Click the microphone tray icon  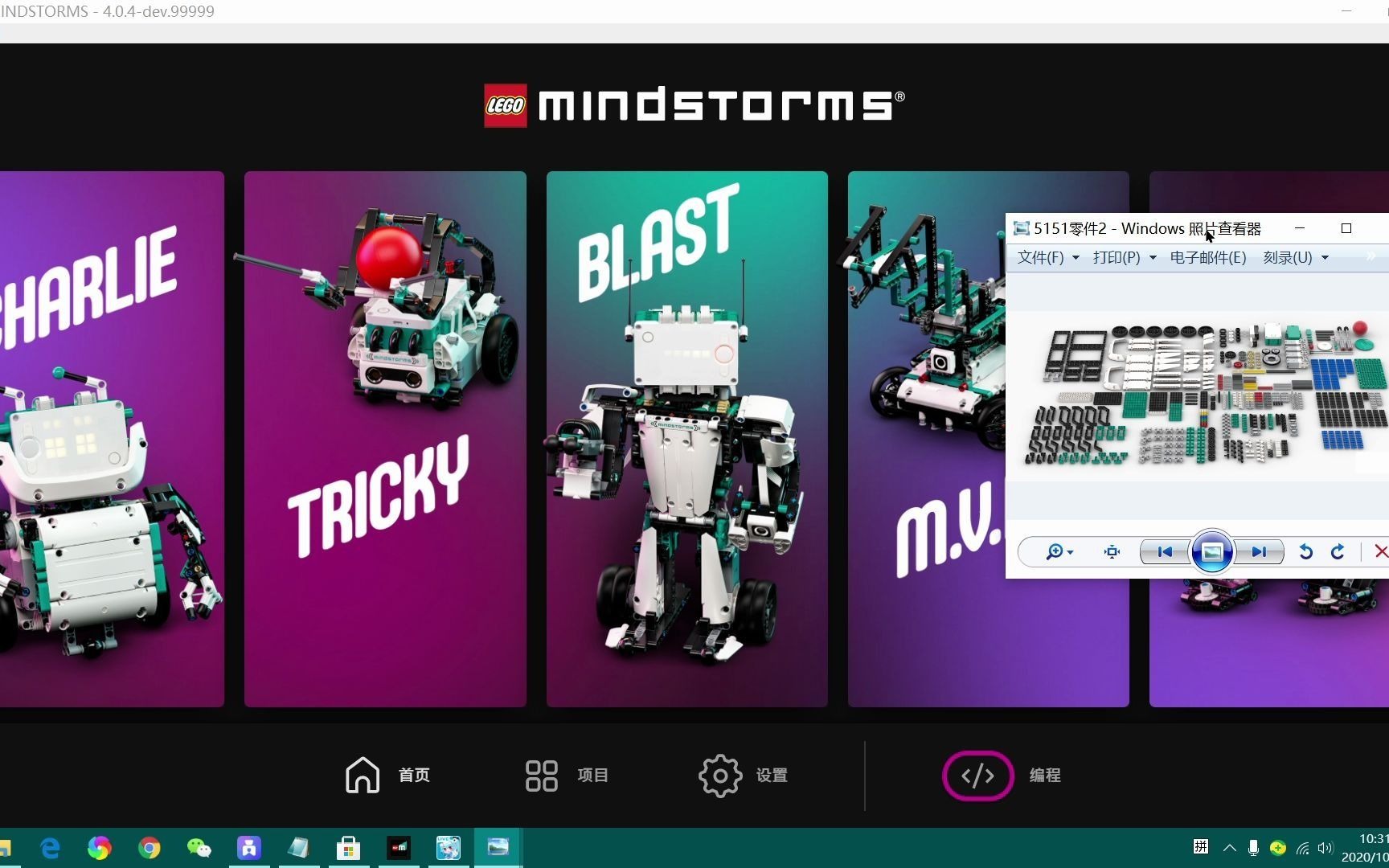[x=1253, y=848]
